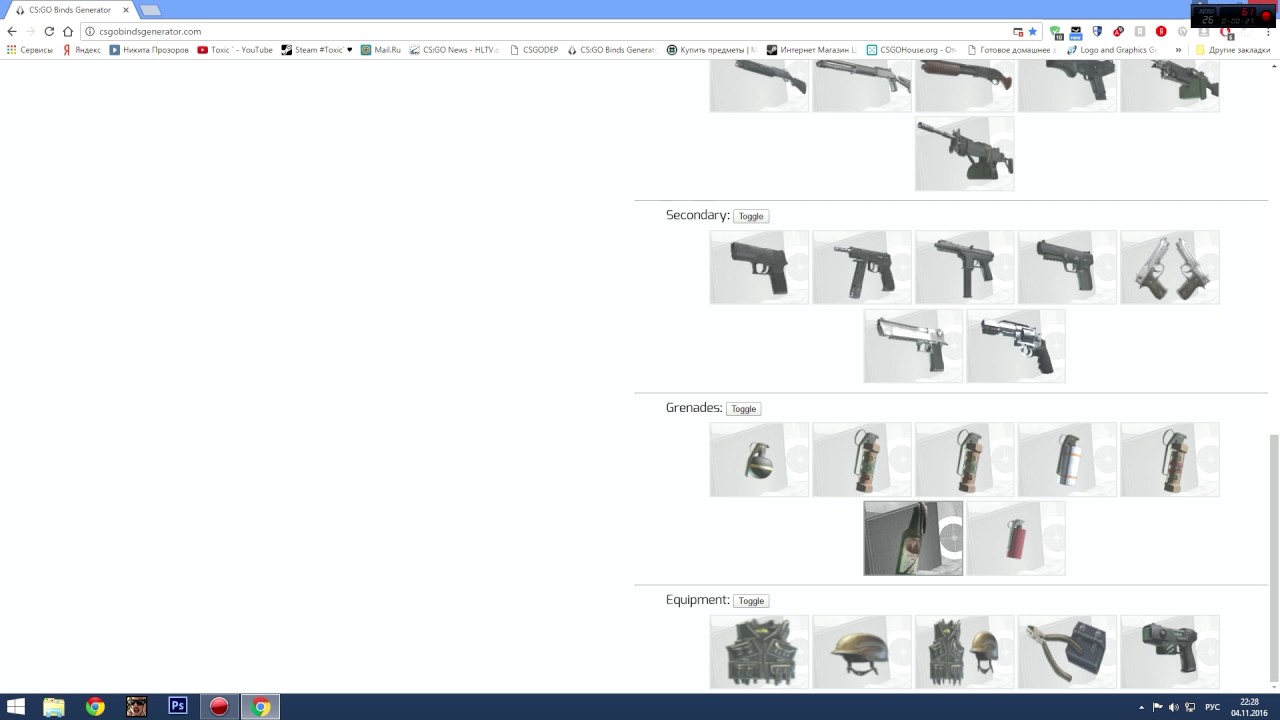Select the Sawed-Off shotgun with wooden pump
This screenshot has width=1280, height=720.
[x=964, y=85]
